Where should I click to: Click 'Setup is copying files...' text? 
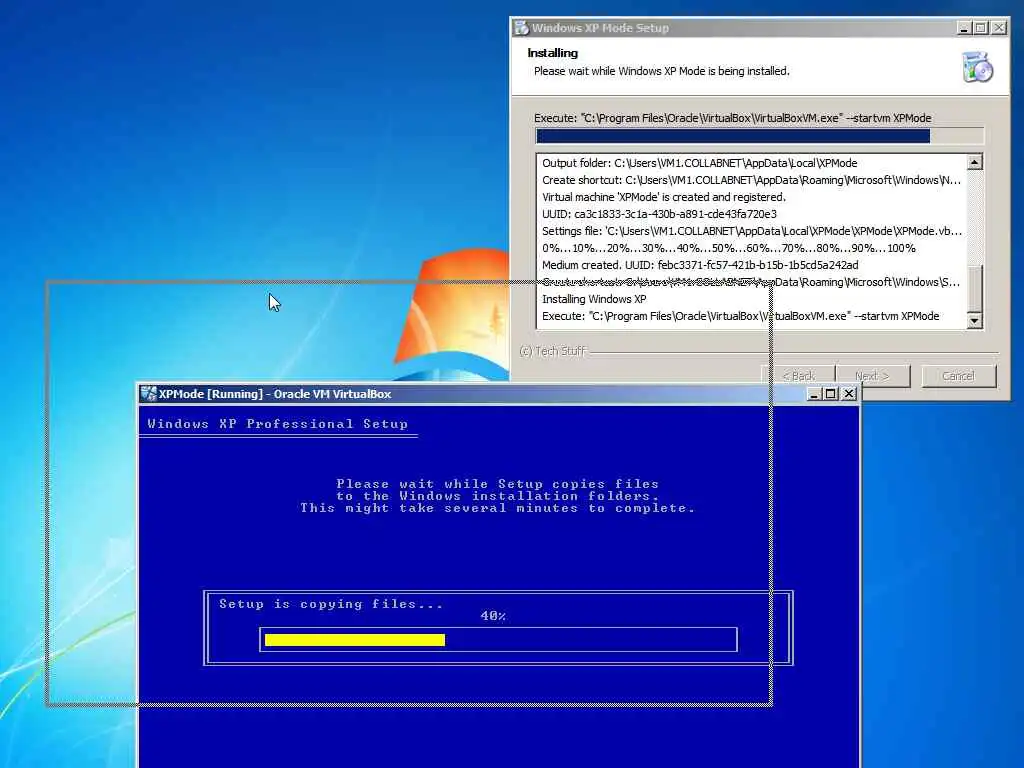coord(331,604)
